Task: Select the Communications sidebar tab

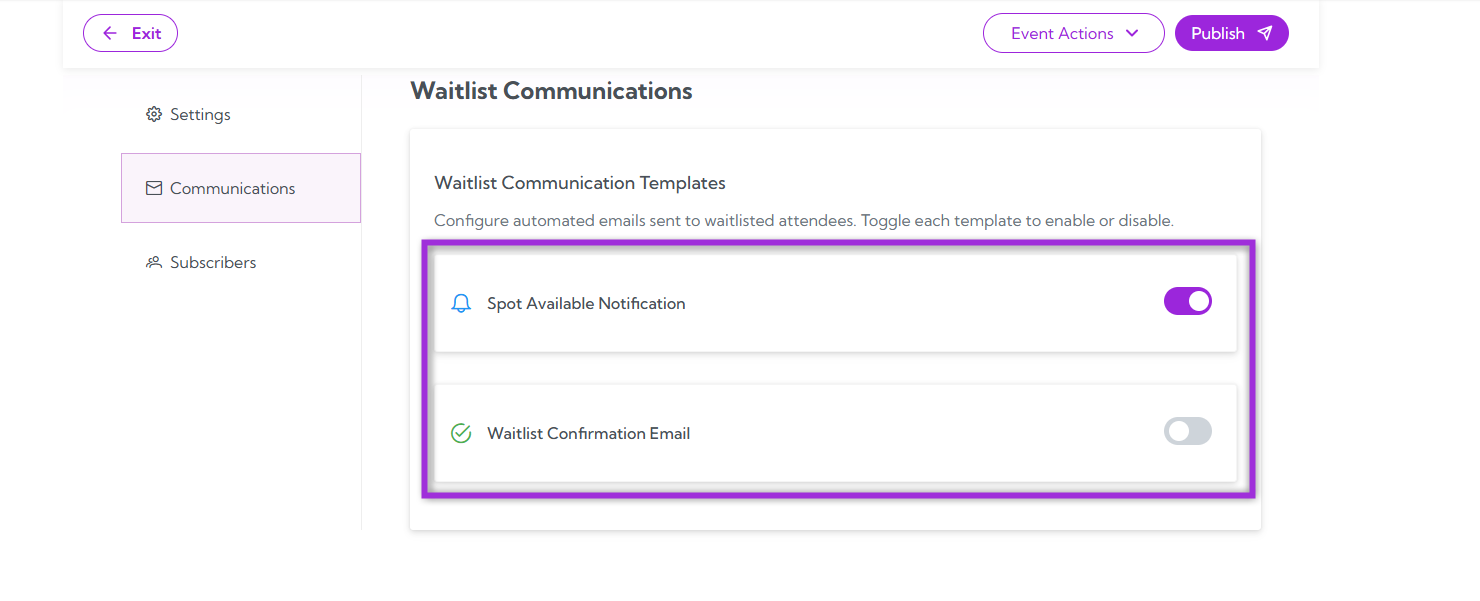Action: [233, 187]
